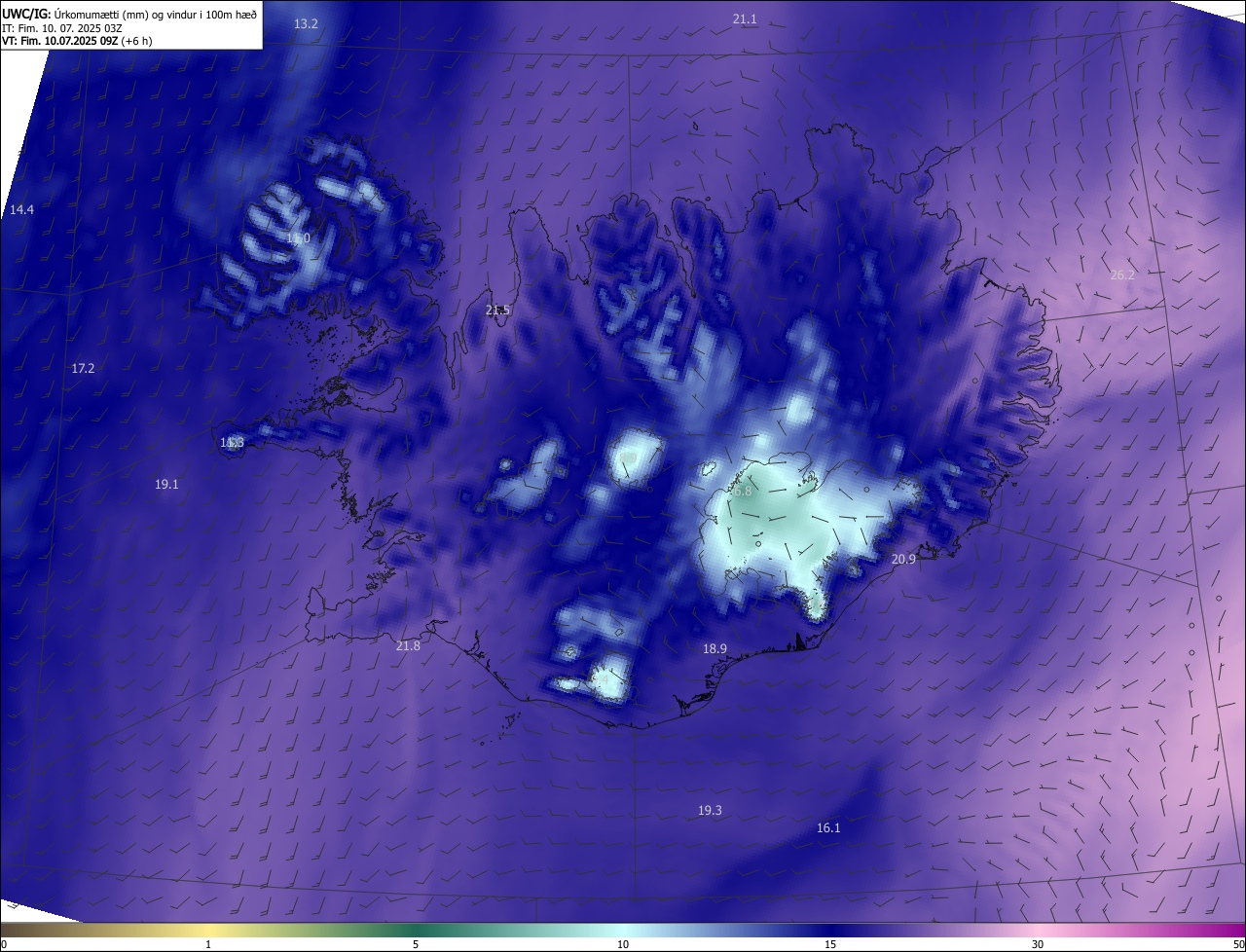Click the 18.9 value label
Viewport: 1246px width, 952px height.
pyautogui.click(x=715, y=649)
